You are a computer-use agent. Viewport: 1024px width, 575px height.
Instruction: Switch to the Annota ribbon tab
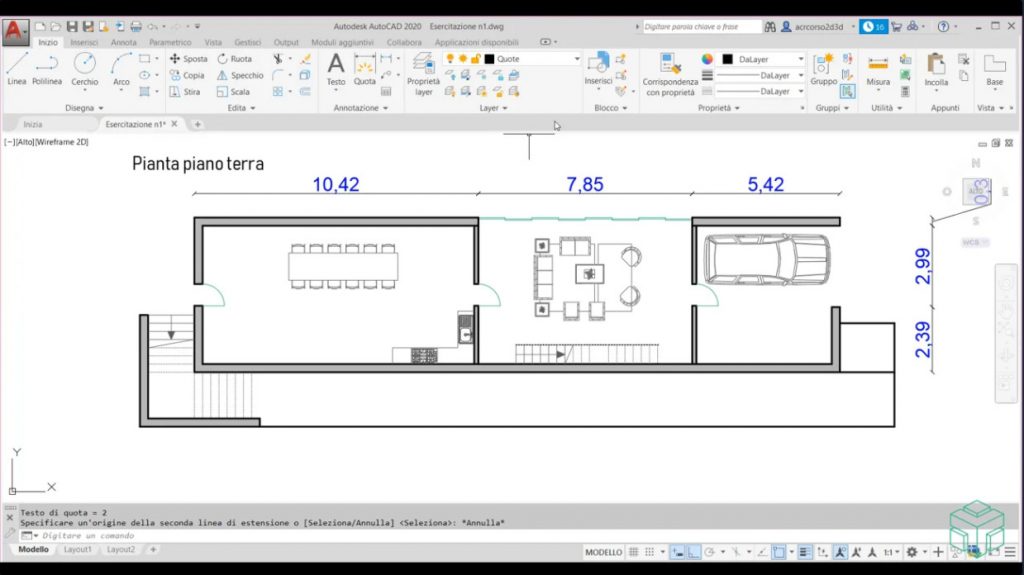[x=124, y=43]
